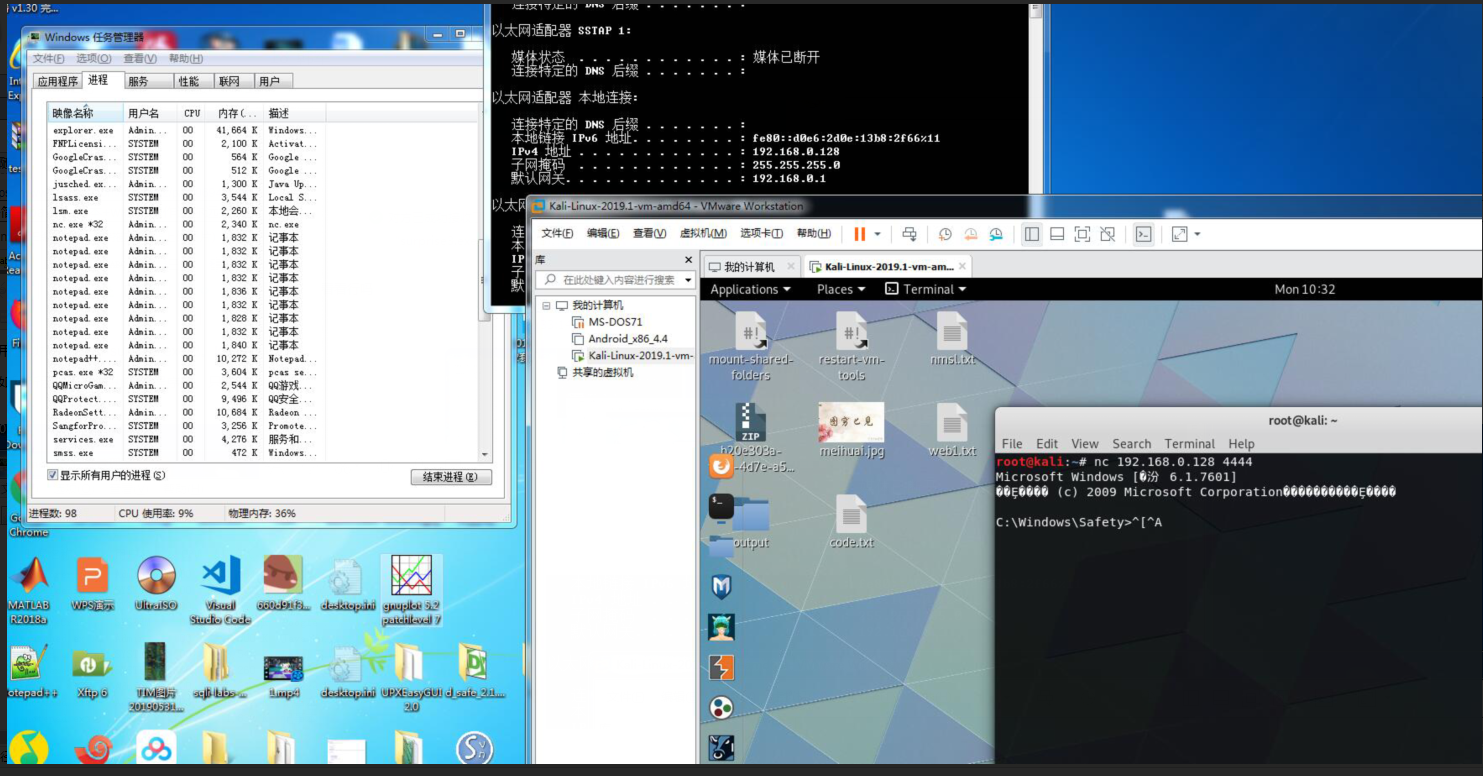
Task: Open the 文件(F) menu in VMware Workstation
Action: tap(557, 234)
